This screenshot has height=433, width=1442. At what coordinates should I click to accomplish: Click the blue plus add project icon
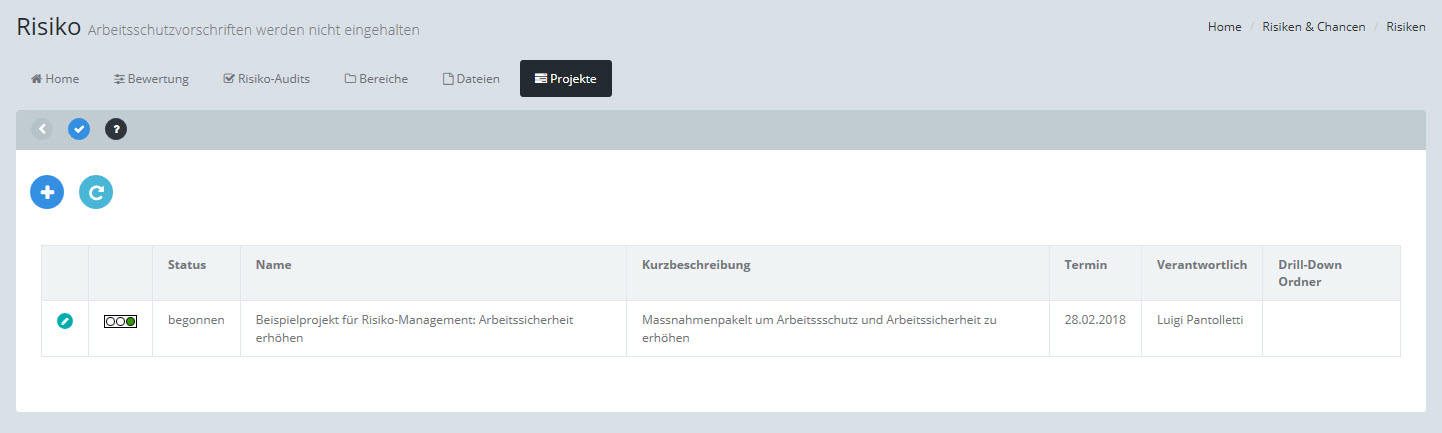47,192
